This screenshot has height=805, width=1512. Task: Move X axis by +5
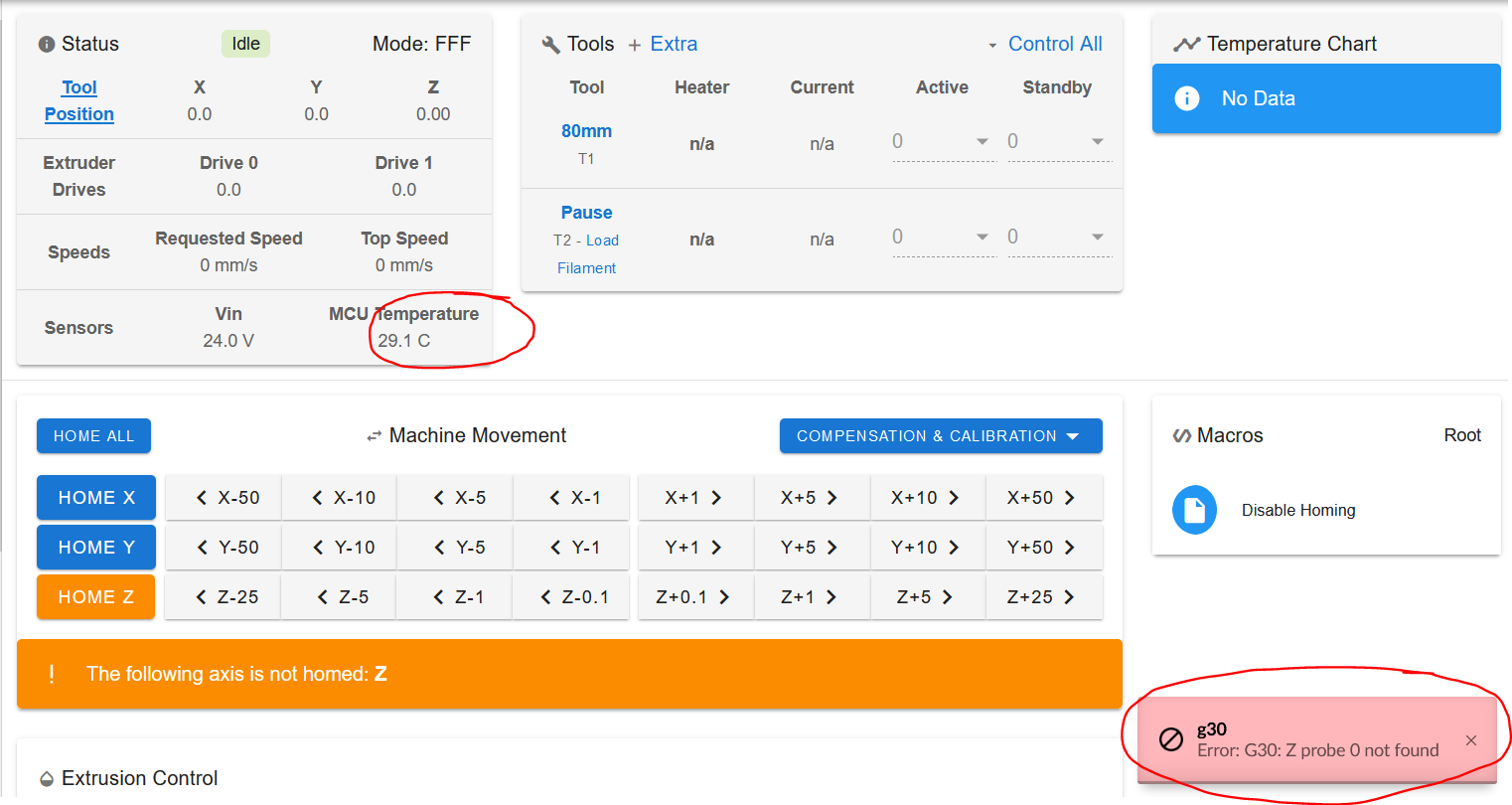point(813,498)
